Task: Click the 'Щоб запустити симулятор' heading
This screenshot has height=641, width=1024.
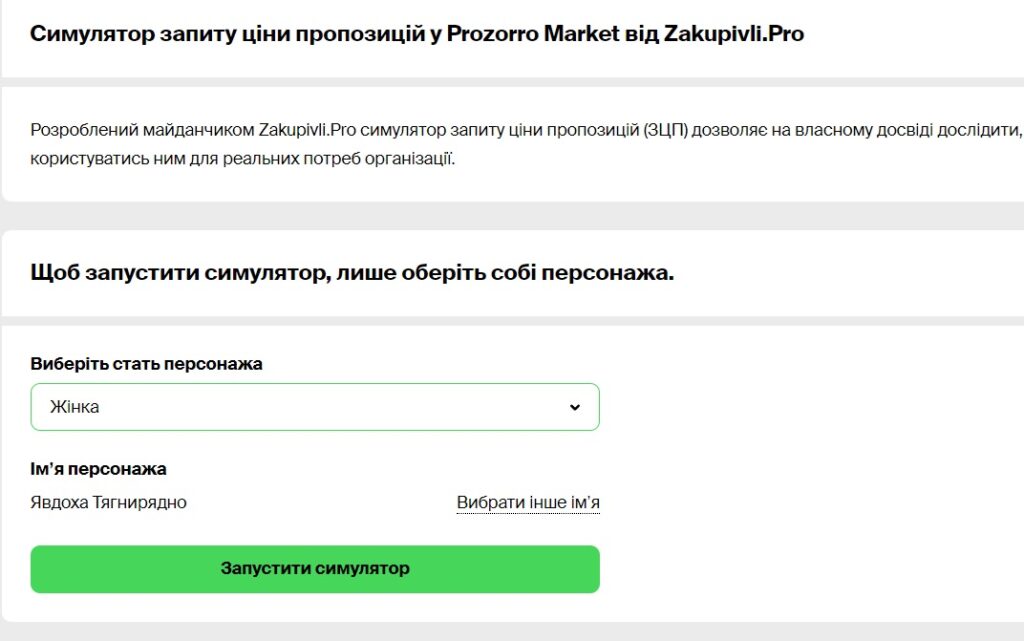Action: (x=175, y=272)
